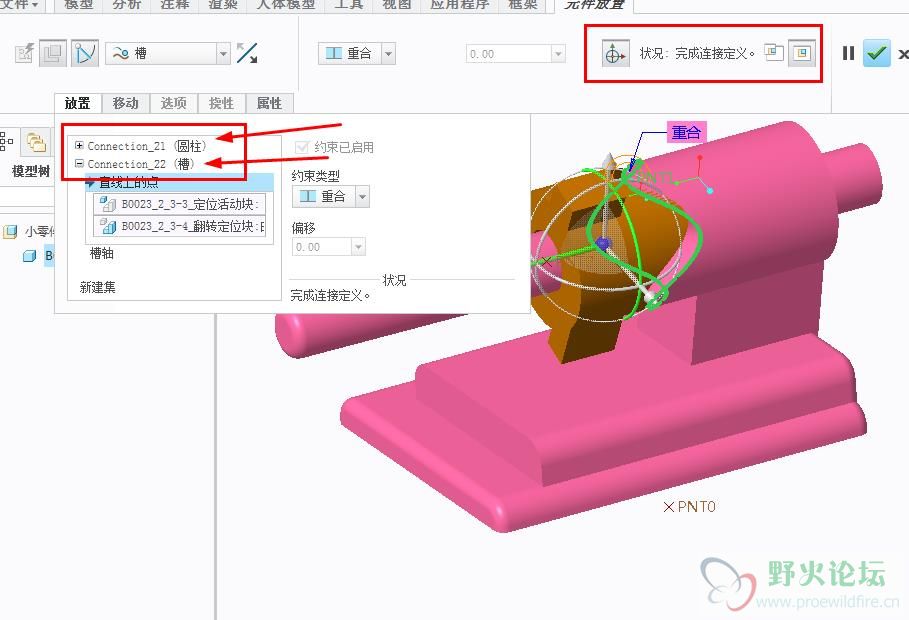The height and width of the screenshot is (620, 909).
Task: Switch to the 移动 tab
Action: 125,103
